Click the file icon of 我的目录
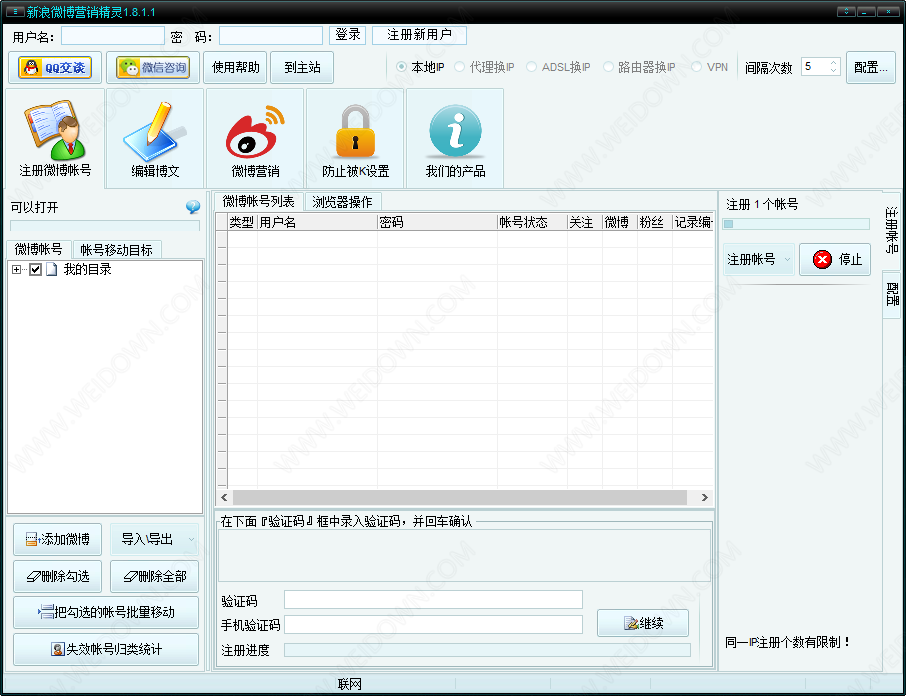Image resolution: width=906 pixels, height=696 pixels. point(51,269)
